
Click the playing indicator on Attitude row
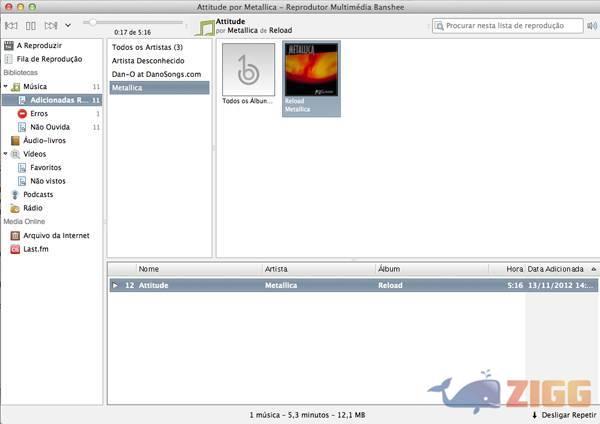point(115,285)
